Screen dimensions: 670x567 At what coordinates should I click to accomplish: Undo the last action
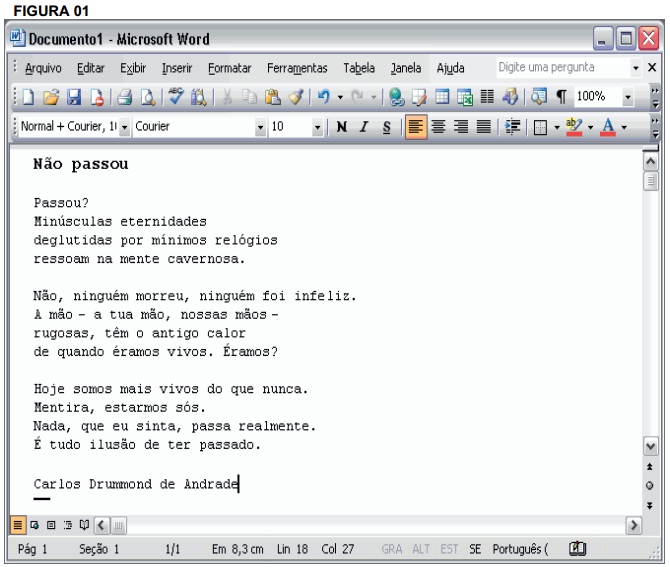324,97
